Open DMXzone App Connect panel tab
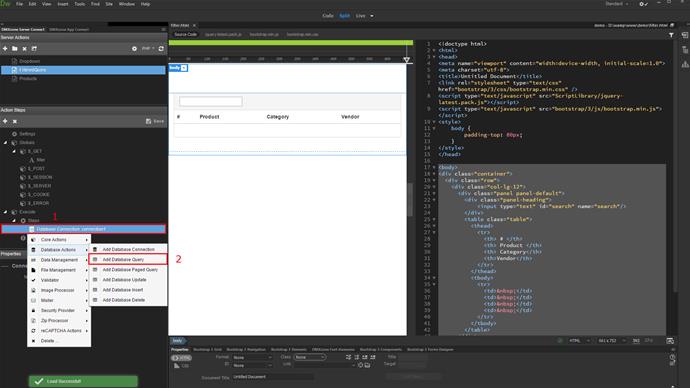 [x=69, y=29]
